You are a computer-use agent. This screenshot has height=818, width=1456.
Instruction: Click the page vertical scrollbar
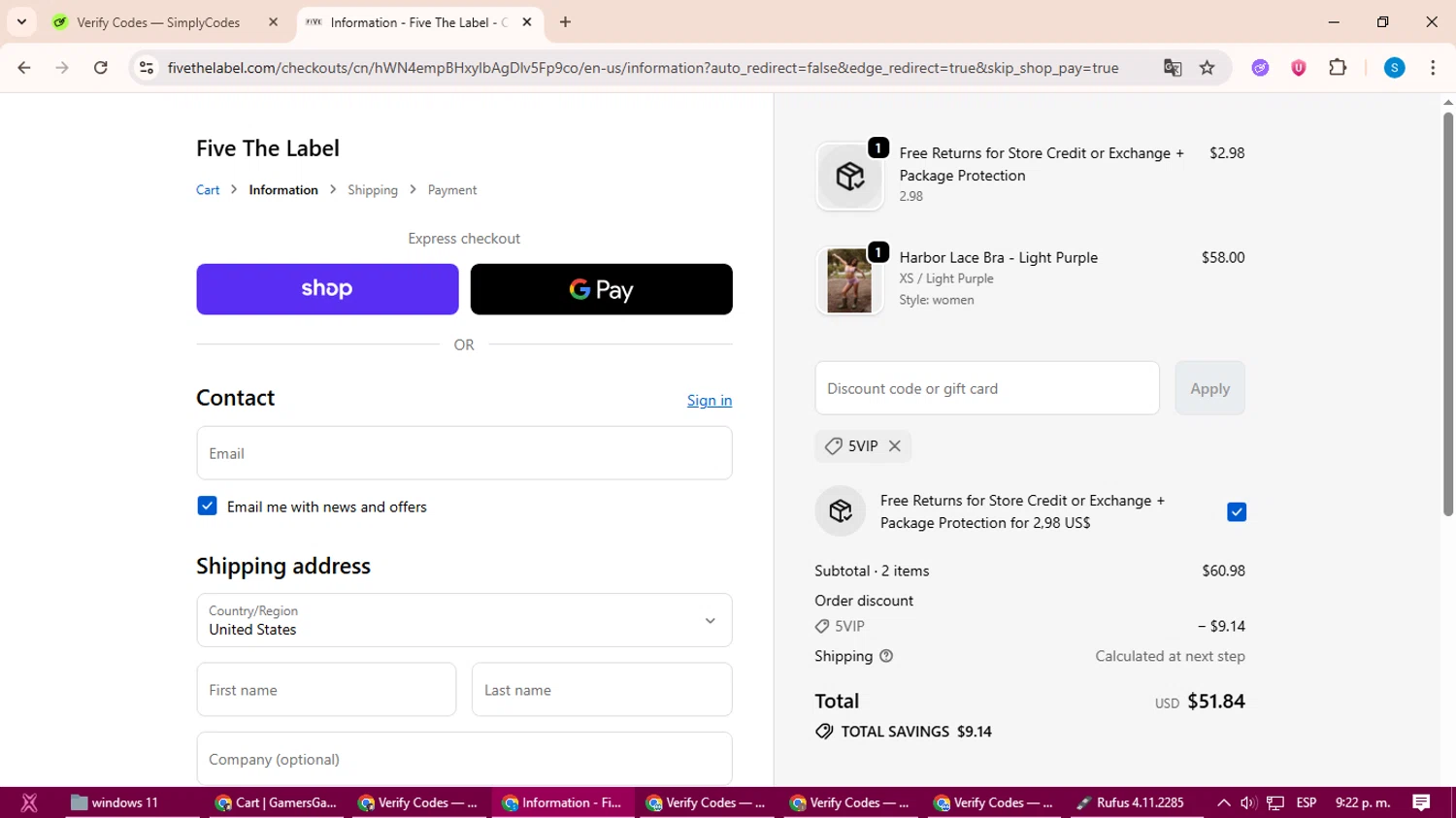(x=1447, y=315)
